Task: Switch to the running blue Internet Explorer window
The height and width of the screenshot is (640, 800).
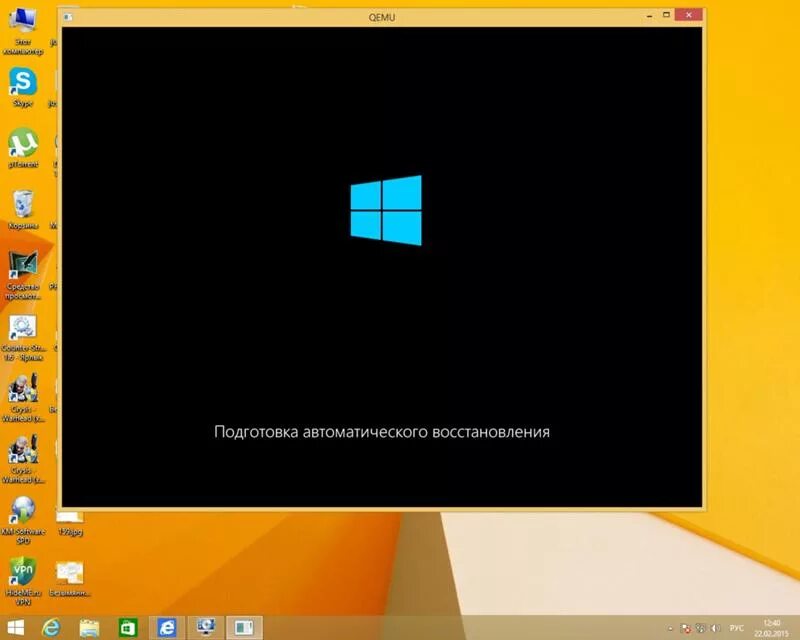Action: tap(166, 627)
